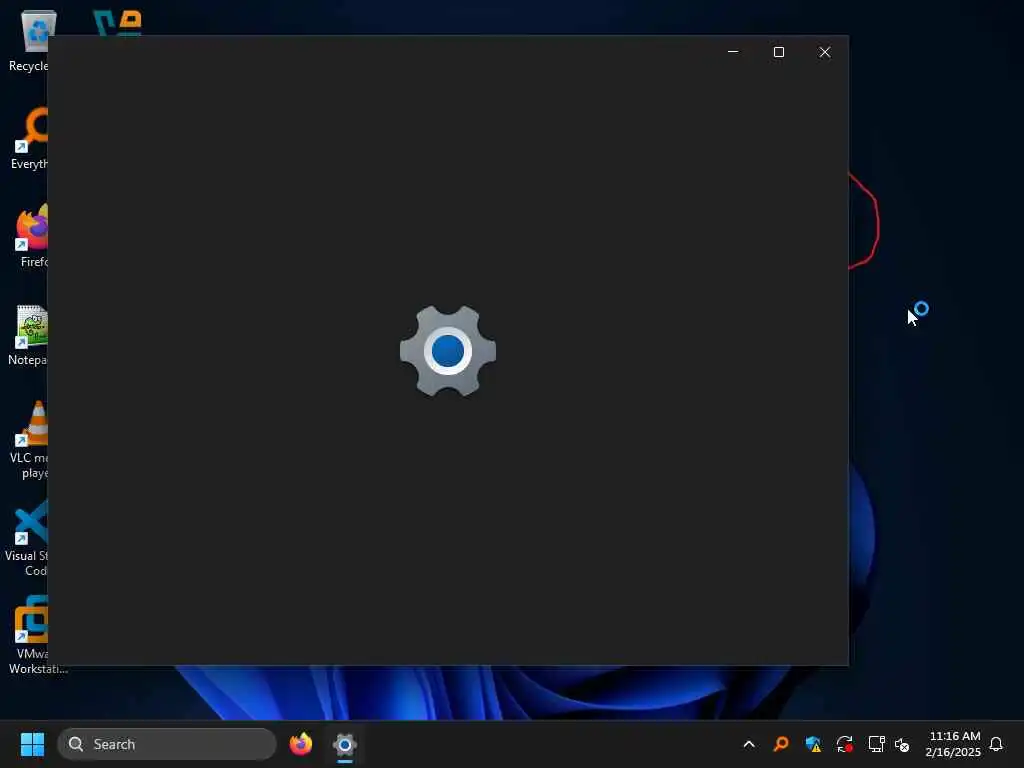1024x768 pixels.
Task: Close the loading Settings window
Action: (825, 52)
